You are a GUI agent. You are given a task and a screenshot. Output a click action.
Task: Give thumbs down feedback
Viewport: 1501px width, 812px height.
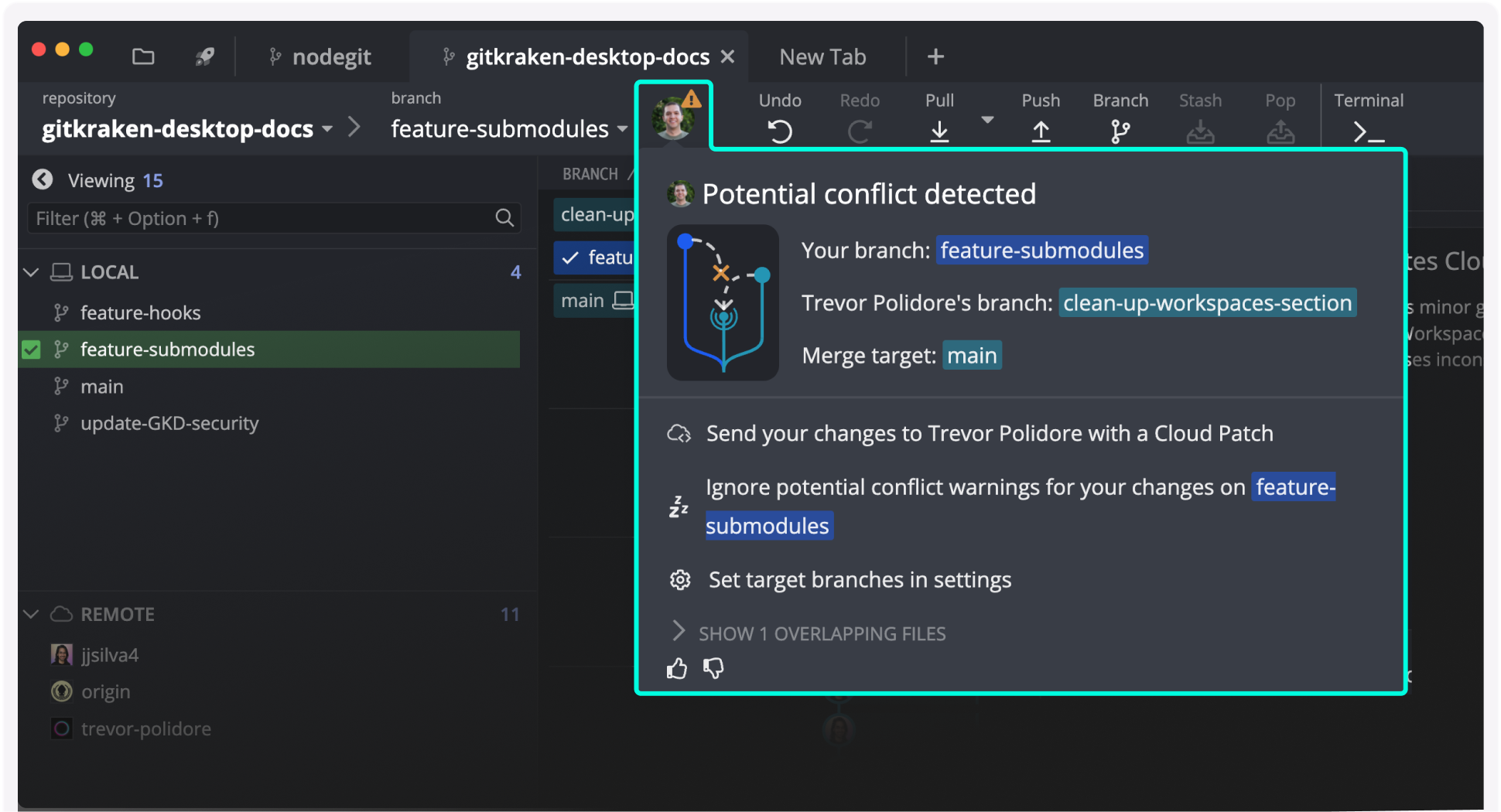(x=713, y=668)
